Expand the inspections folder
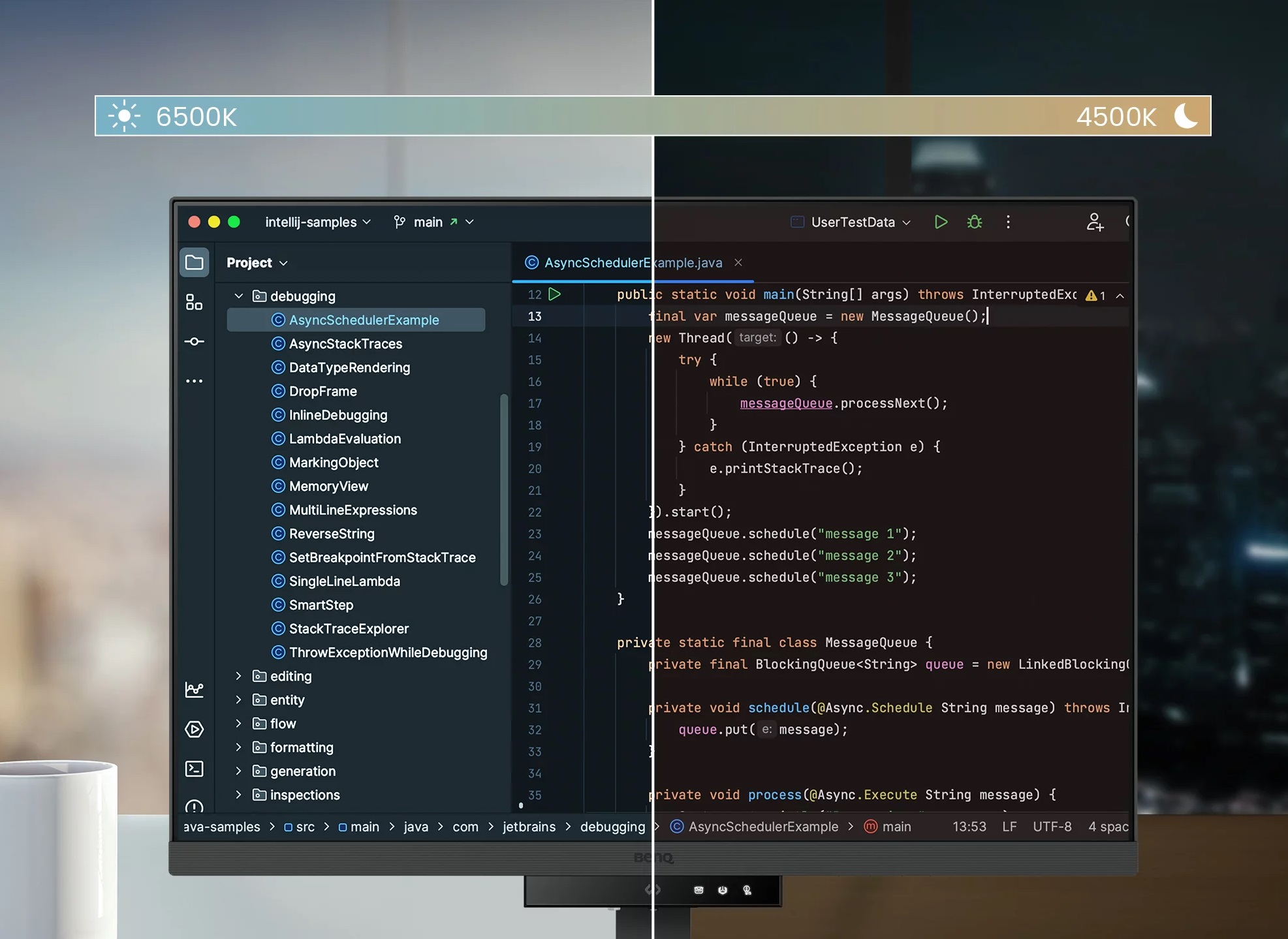Viewport: 1288px width, 939px height. [239, 795]
